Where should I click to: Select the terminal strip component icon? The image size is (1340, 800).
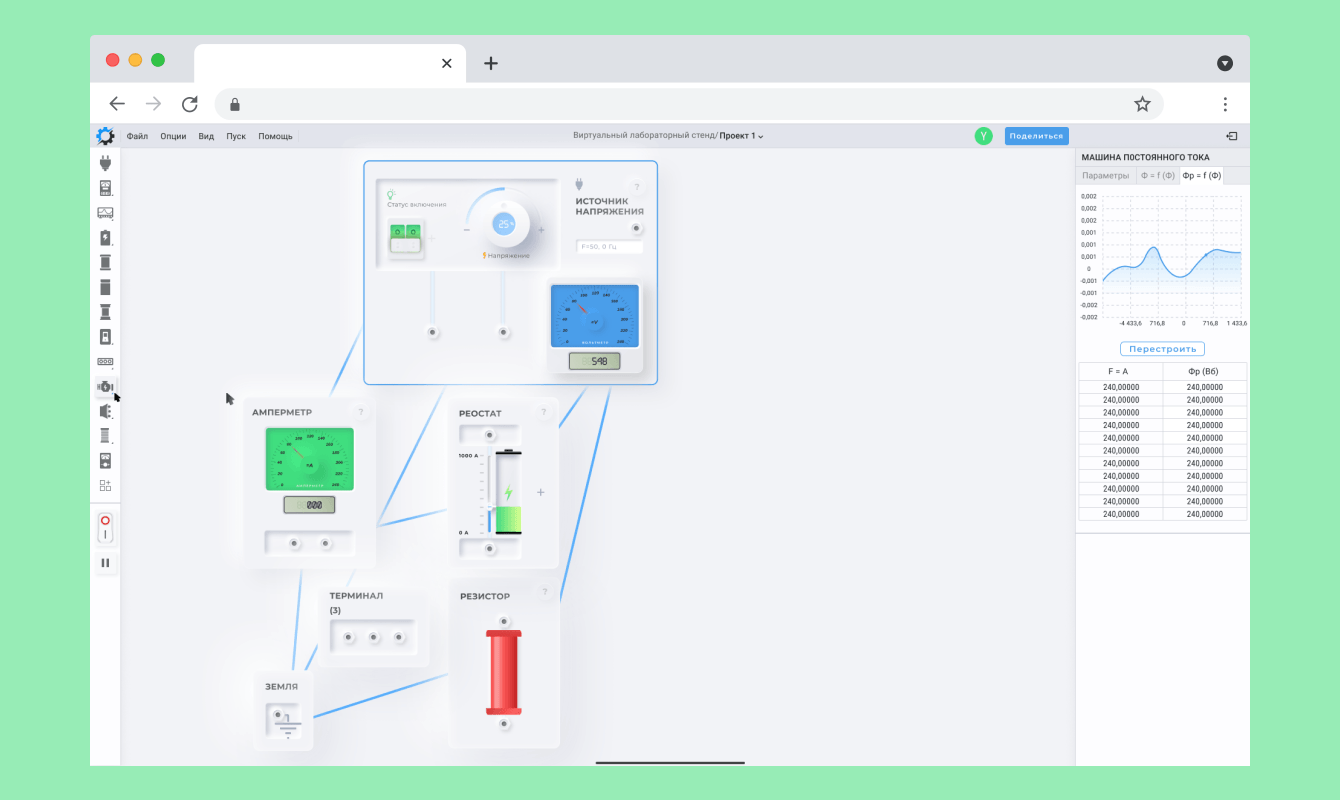tap(105, 362)
